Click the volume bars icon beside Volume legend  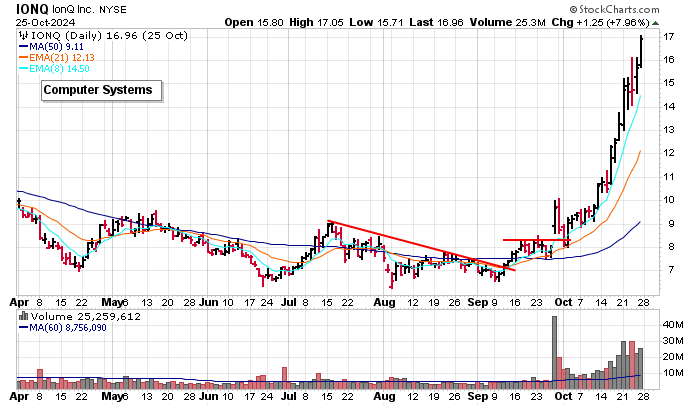[24, 316]
